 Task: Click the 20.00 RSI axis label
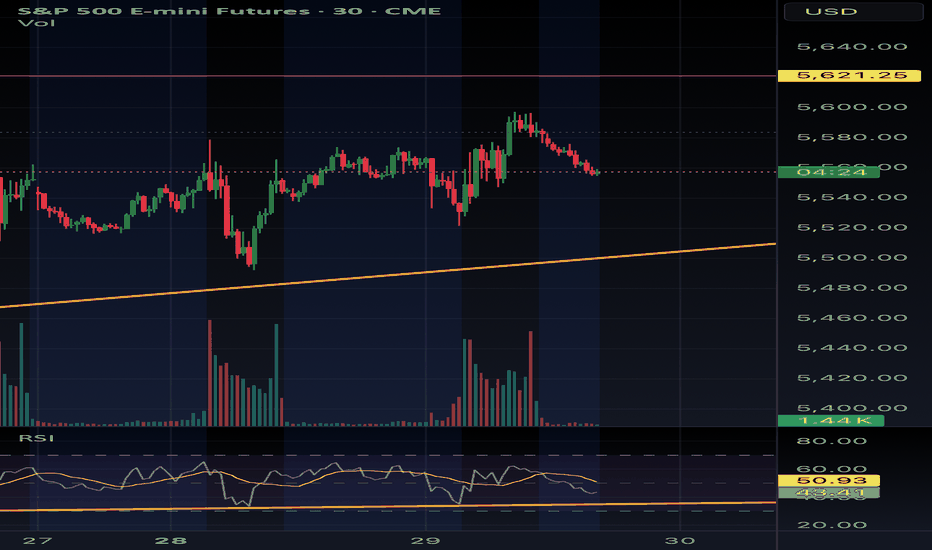(x=832, y=525)
